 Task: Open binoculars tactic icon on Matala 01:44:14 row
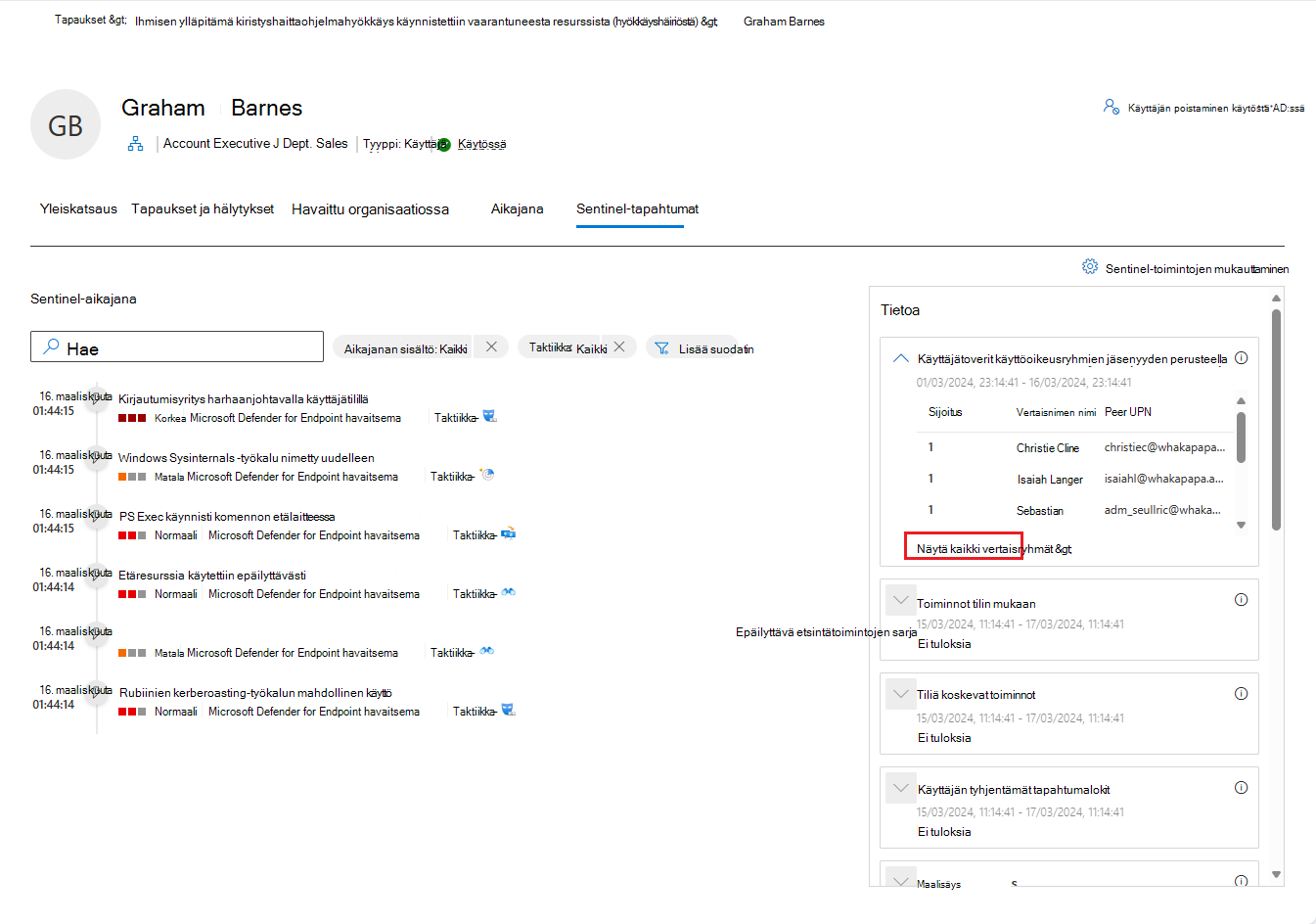pos(486,651)
